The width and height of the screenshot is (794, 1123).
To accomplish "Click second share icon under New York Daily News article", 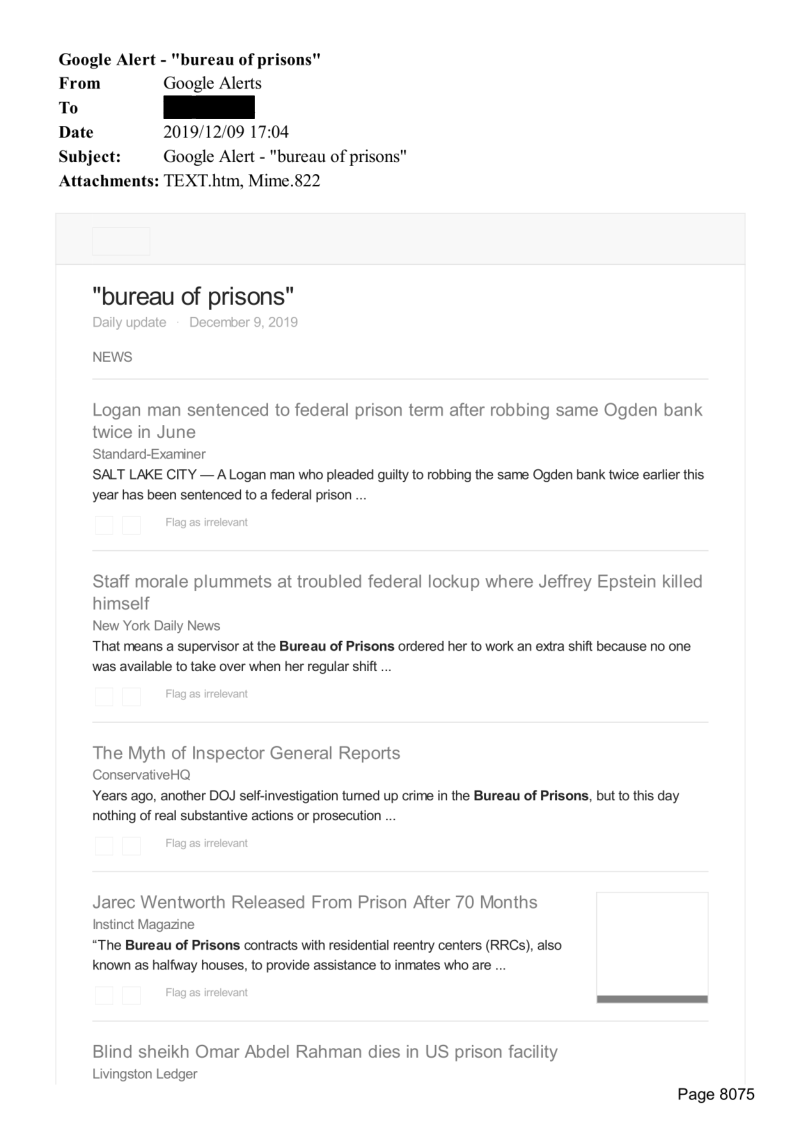I will coord(131,695).
